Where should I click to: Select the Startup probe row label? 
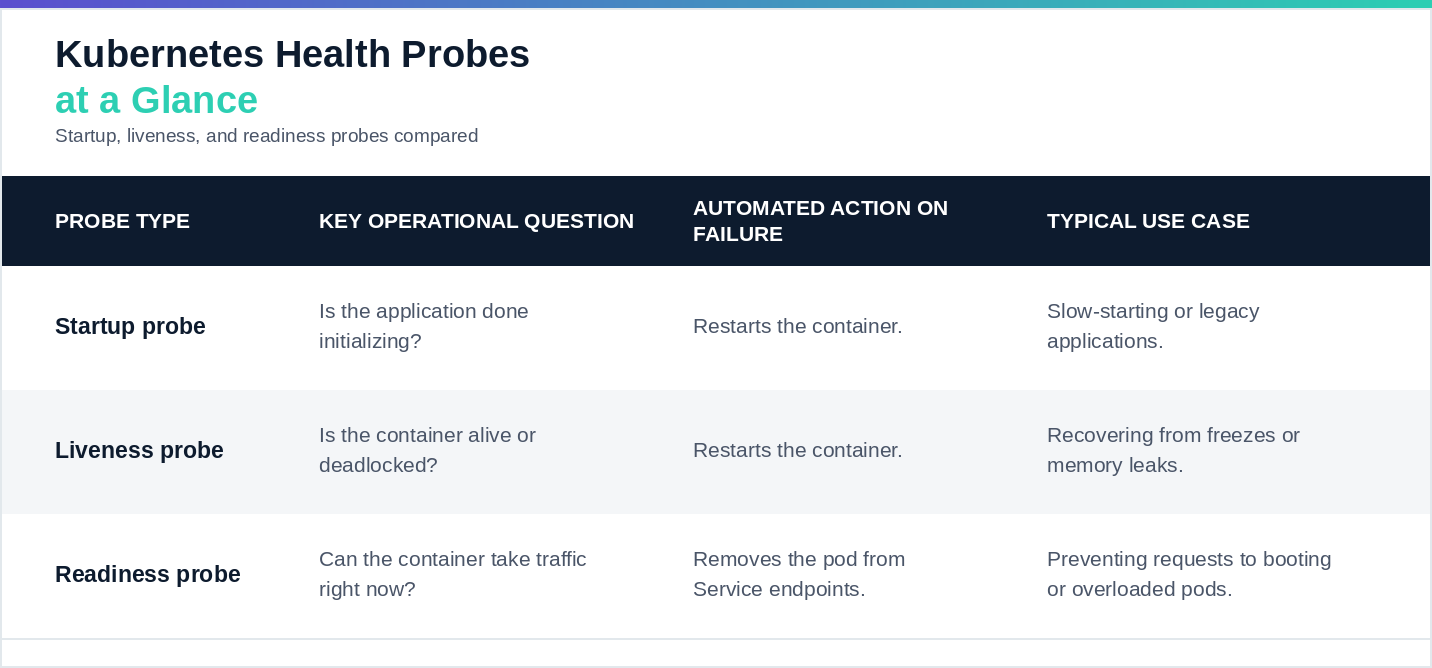(x=130, y=326)
